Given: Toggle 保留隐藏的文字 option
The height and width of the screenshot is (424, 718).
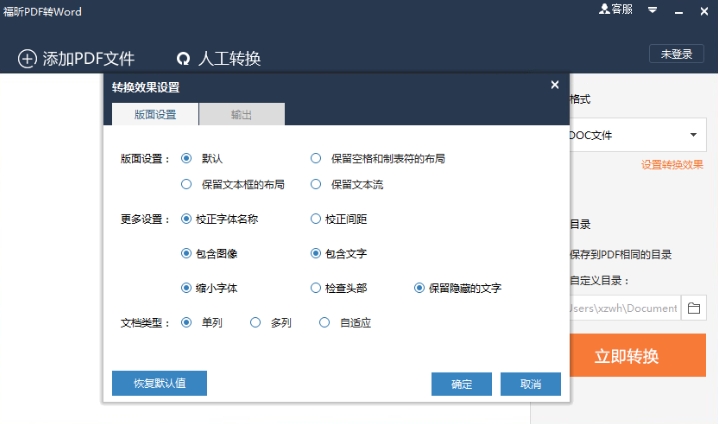Looking at the screenshot, I should pos(419,288).
